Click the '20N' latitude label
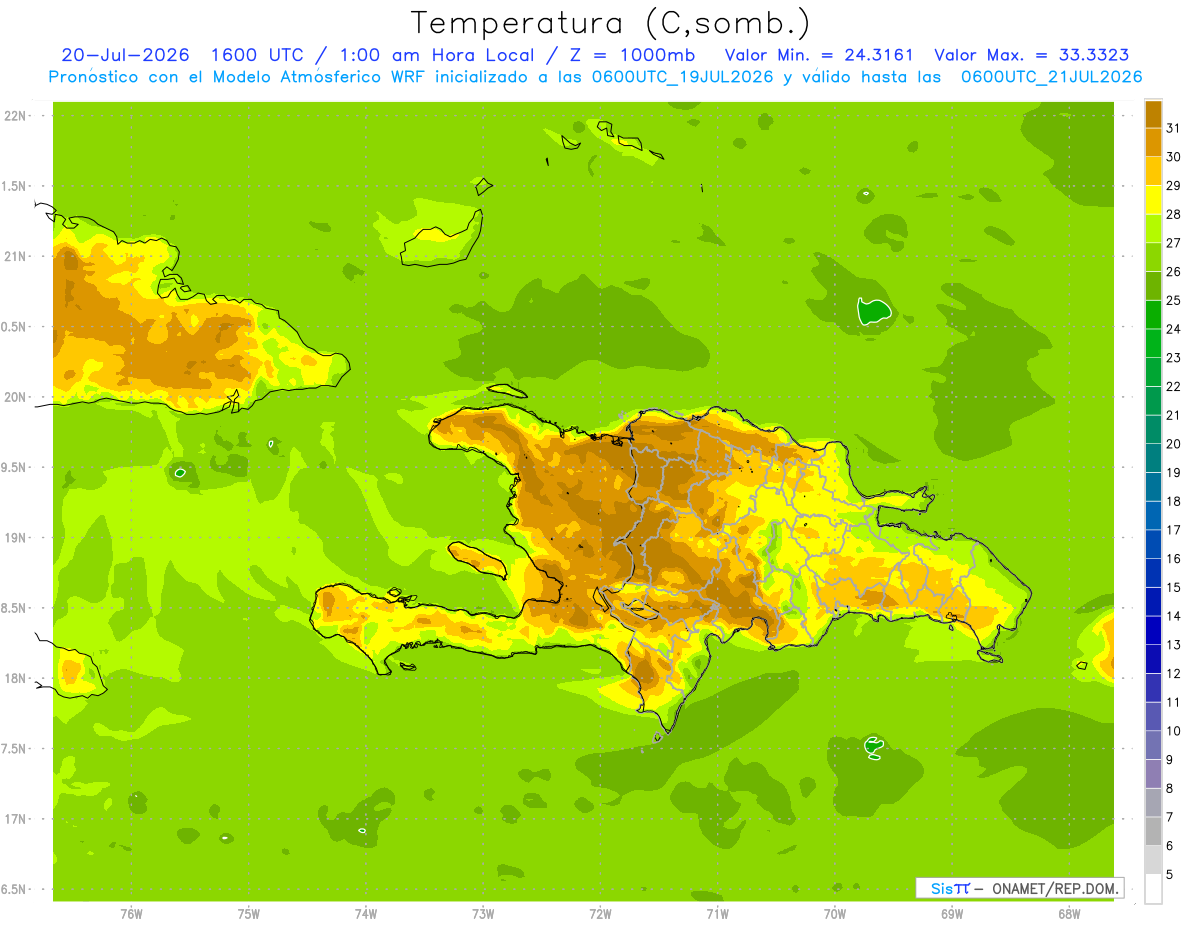 16,397
